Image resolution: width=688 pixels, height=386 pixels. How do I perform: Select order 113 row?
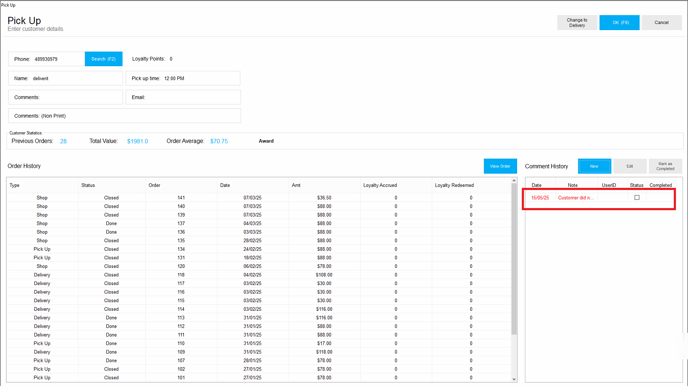pyautogui.click(x=259, y=318)
